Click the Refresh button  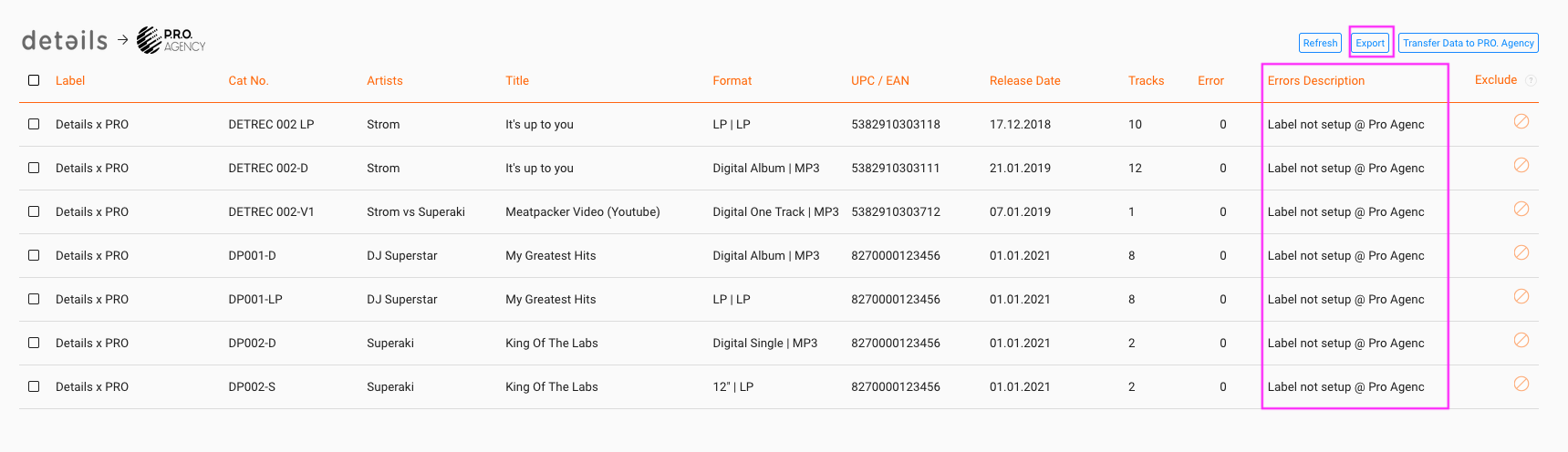[1320, 43]
